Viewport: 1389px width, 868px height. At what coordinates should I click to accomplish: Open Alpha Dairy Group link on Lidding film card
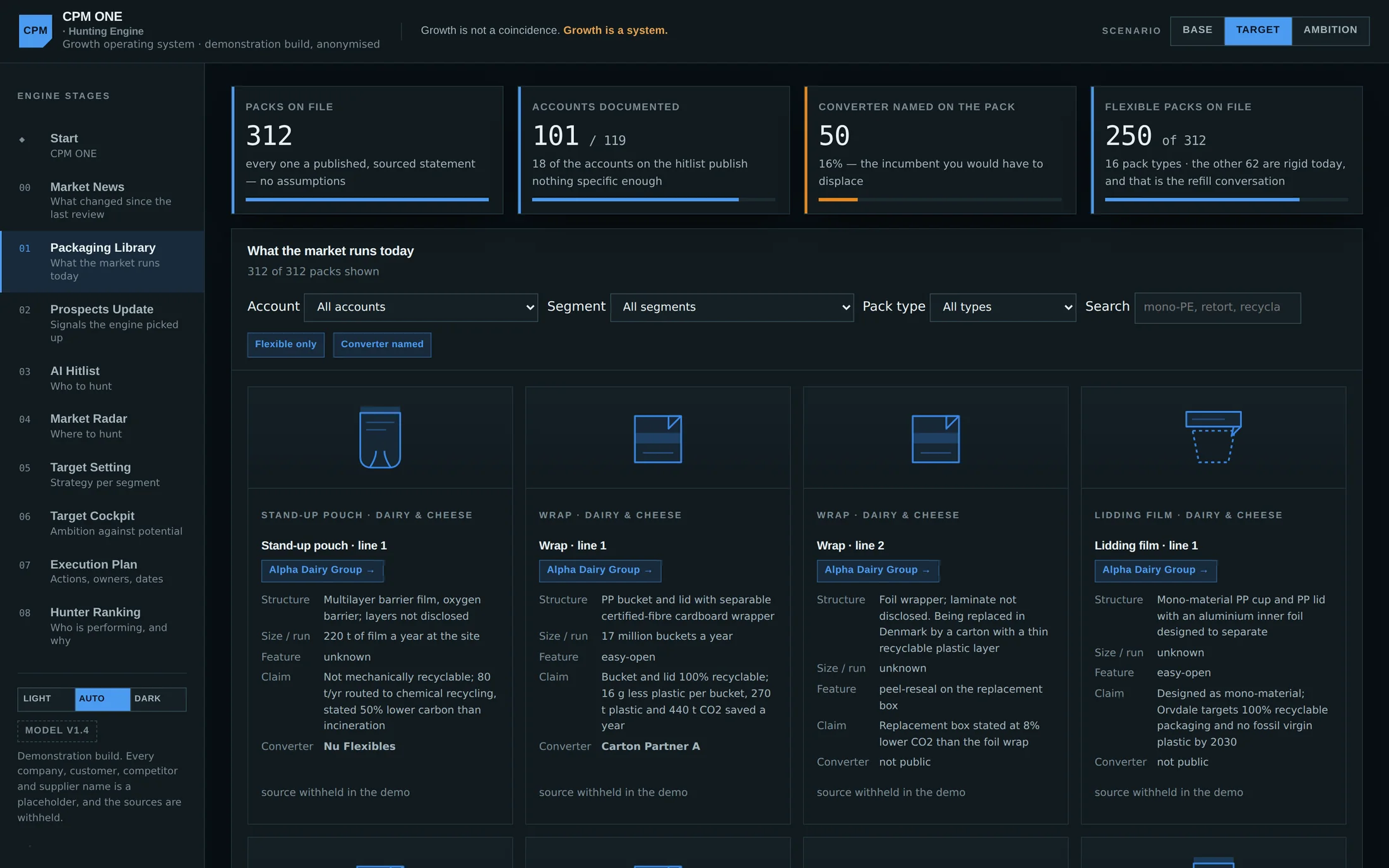point(1155,571)
